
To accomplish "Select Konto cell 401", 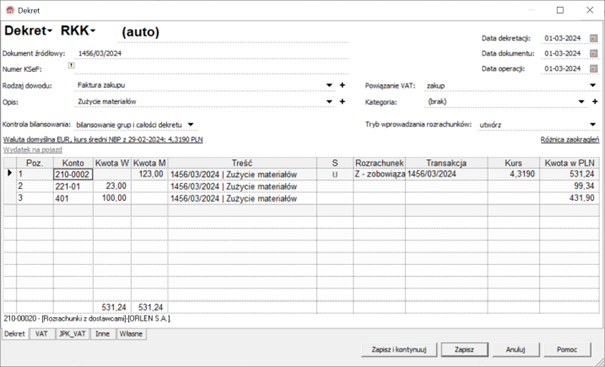I will pyautogui.click(x=73, y=198).
